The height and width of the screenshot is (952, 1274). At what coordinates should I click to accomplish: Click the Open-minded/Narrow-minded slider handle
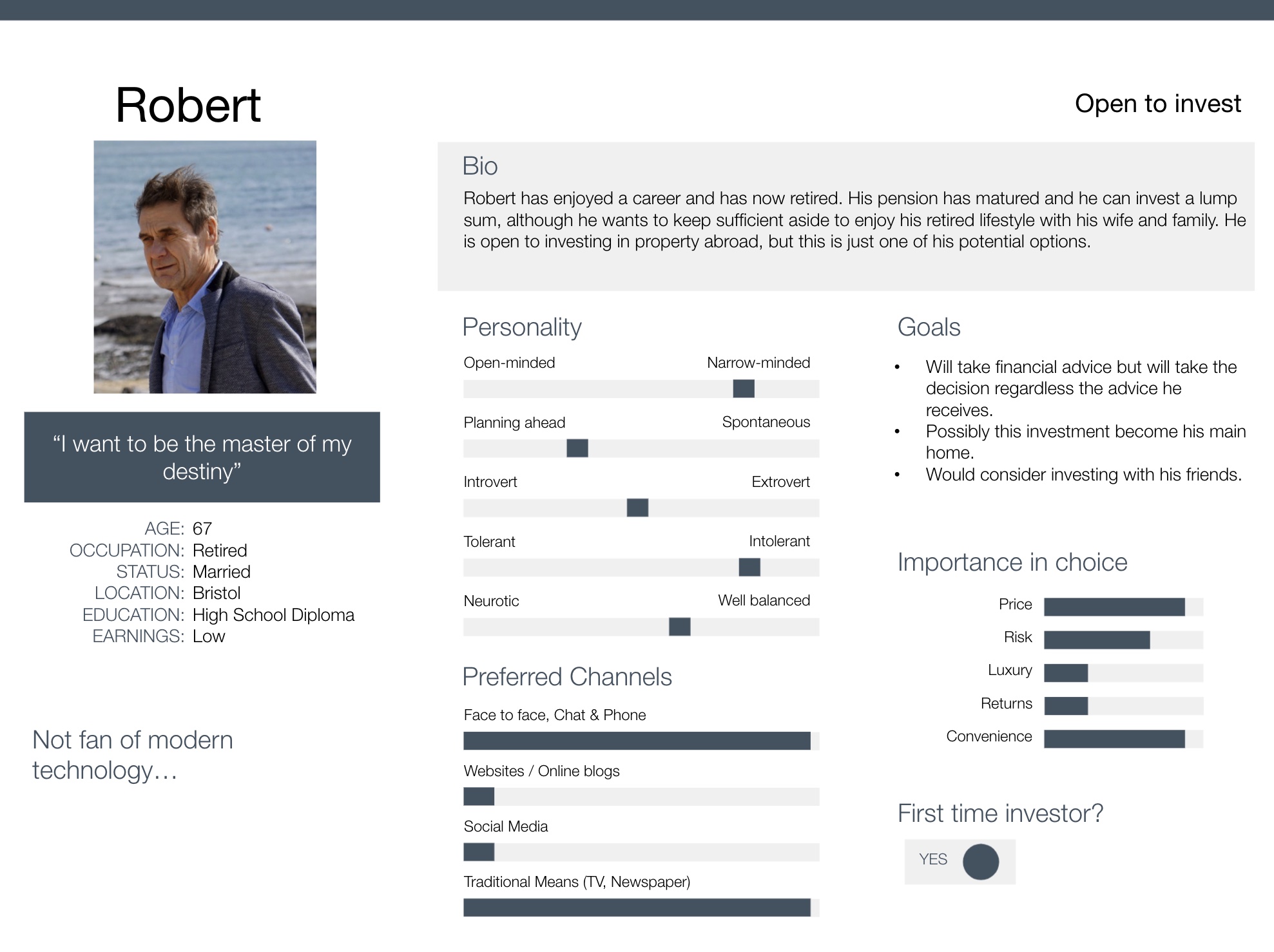point(744,388)
